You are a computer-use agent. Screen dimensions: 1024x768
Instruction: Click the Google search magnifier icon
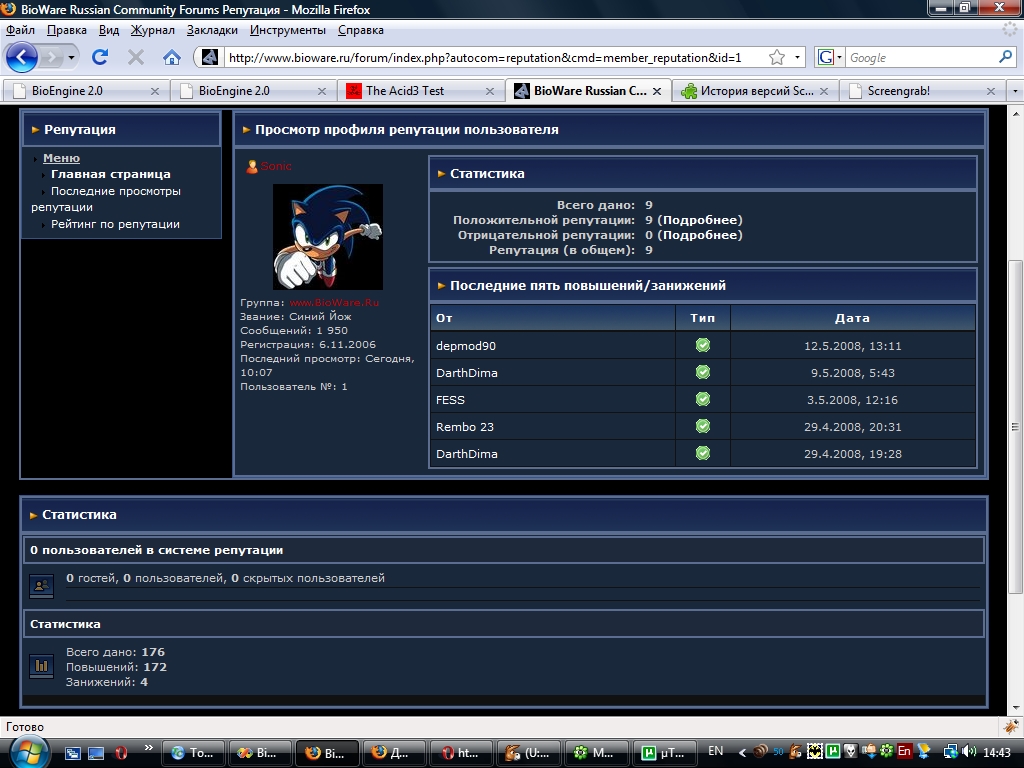1005,57
